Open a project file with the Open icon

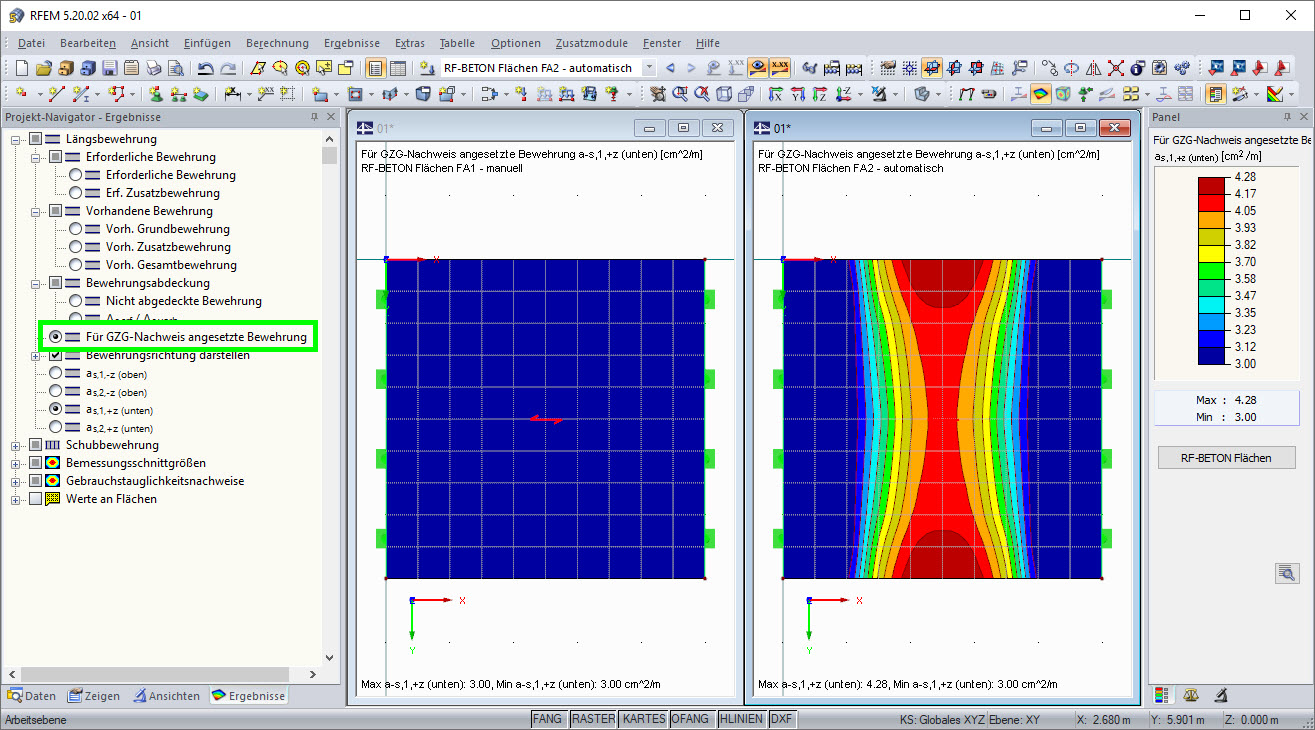(43, 68)
